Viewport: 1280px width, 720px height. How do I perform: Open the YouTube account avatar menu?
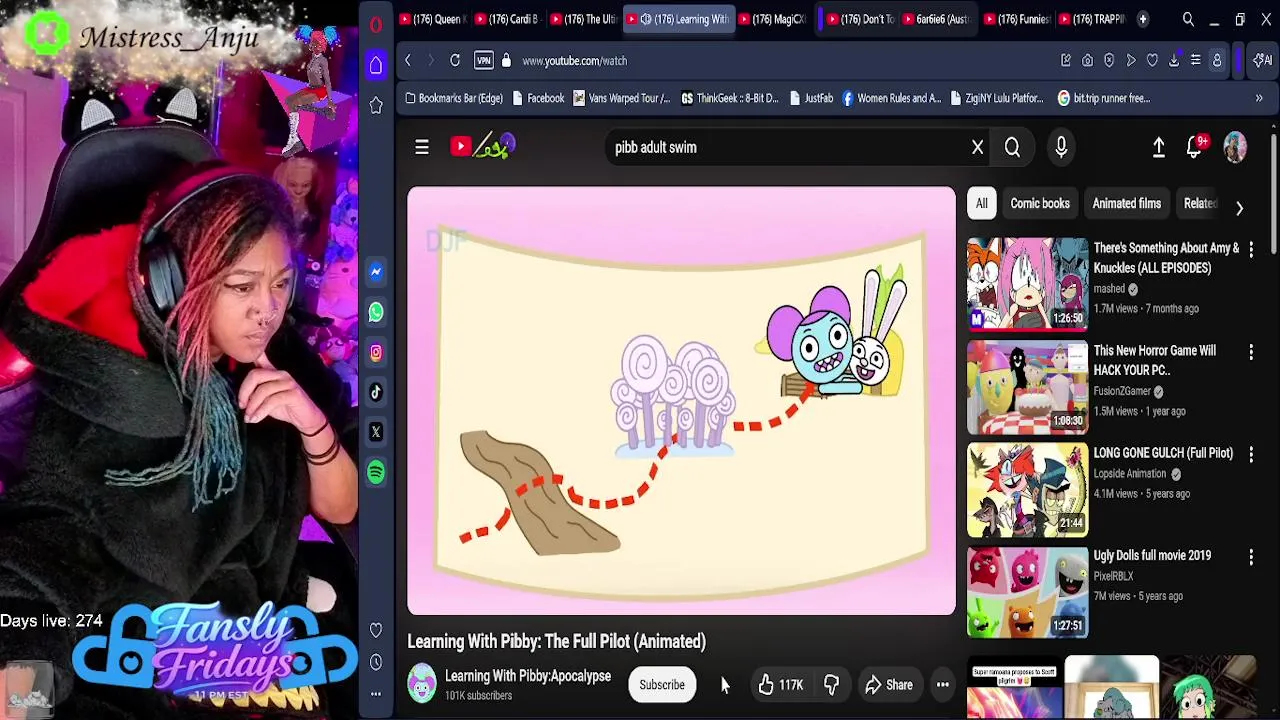click(x=1236, y=147)
